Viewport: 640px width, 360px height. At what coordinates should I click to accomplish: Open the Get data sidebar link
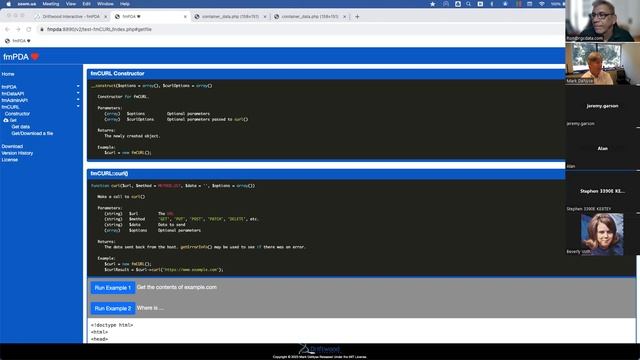[x=20, y=127]
